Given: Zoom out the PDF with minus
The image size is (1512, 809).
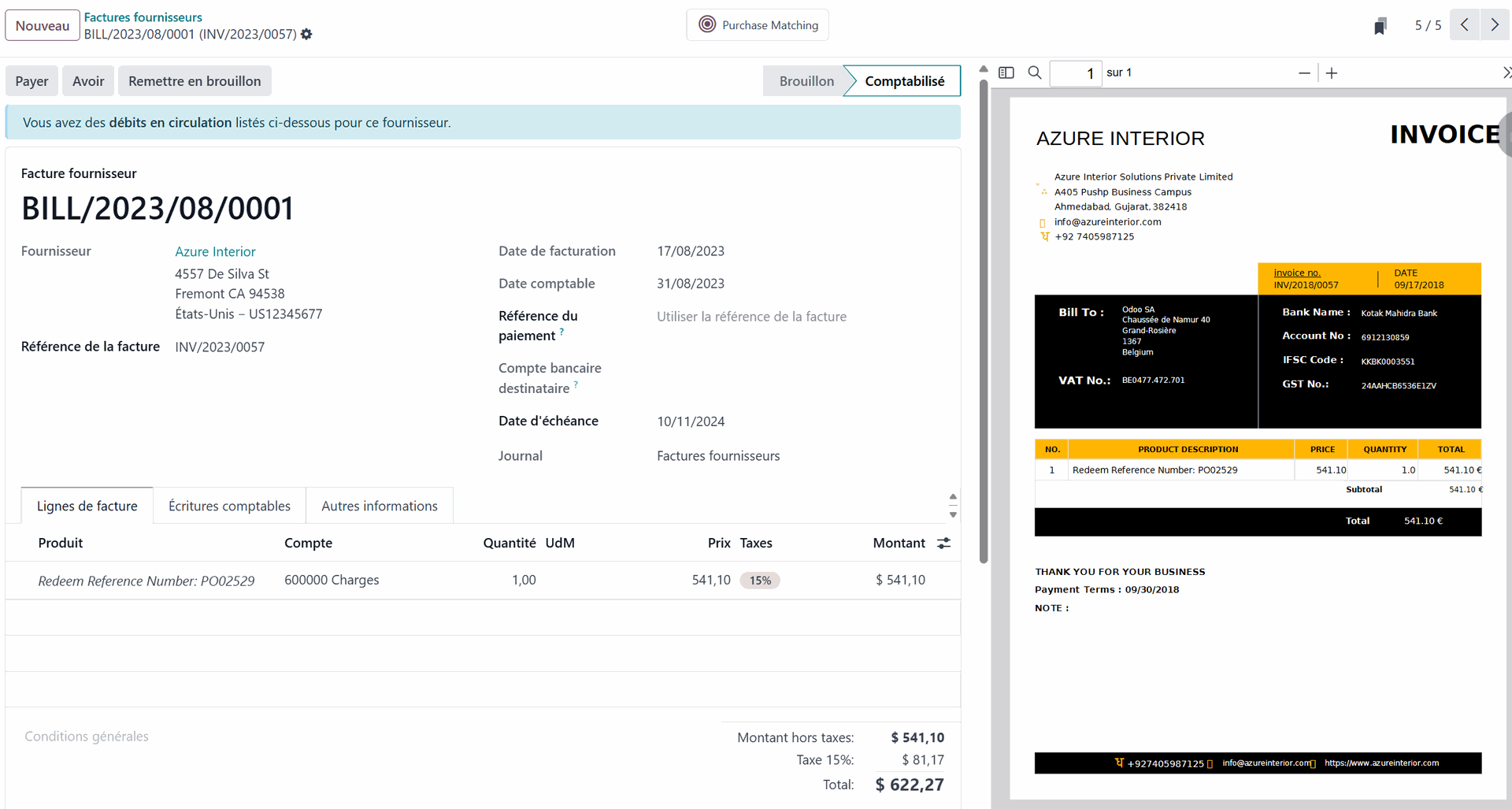Looking at the screenshot, I should (x=1304, y=73).
